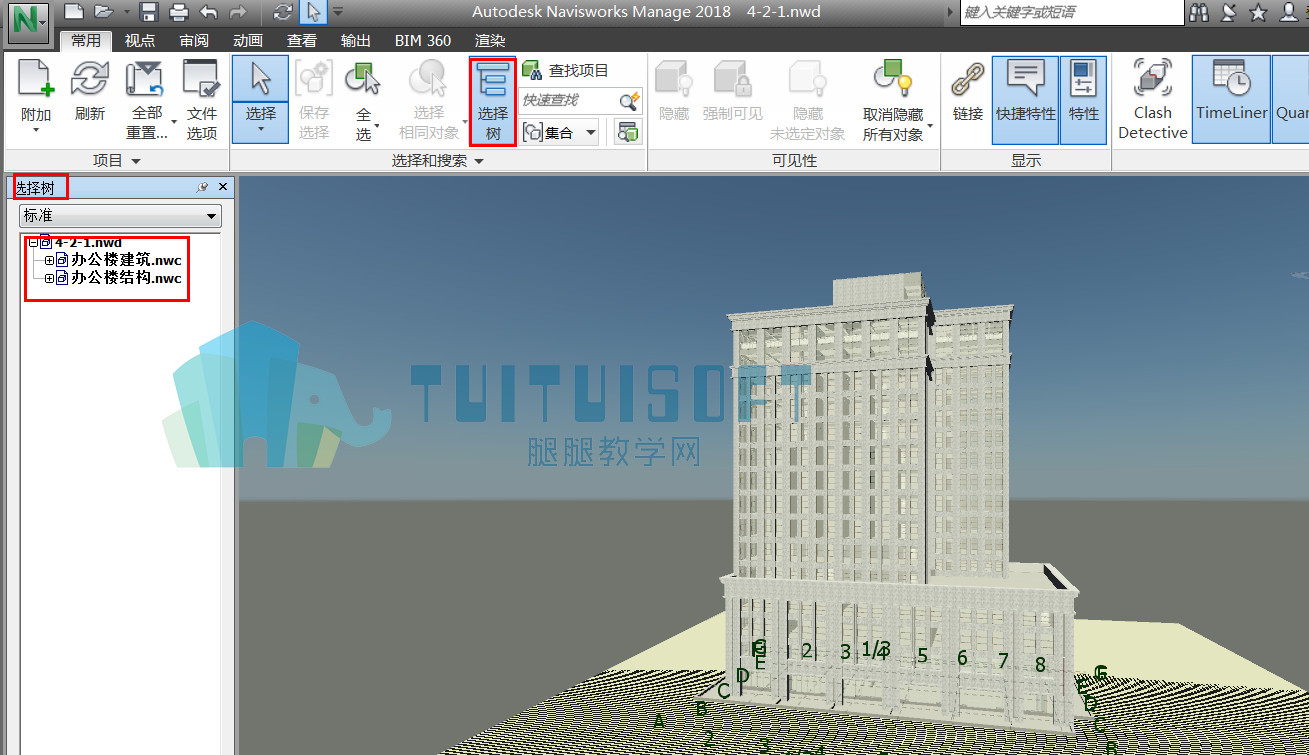Open the 文件选项 (File Options) dialog
This screenshot has height=755, width=1309.
[x=202, y=100]
